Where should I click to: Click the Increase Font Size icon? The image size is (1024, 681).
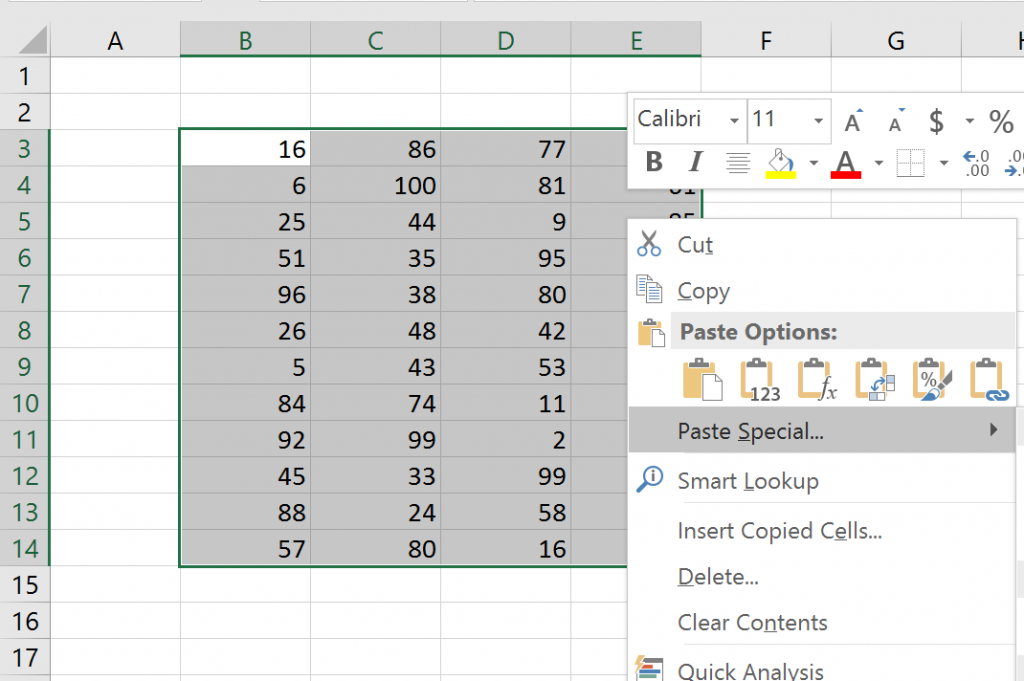point(853,121)
